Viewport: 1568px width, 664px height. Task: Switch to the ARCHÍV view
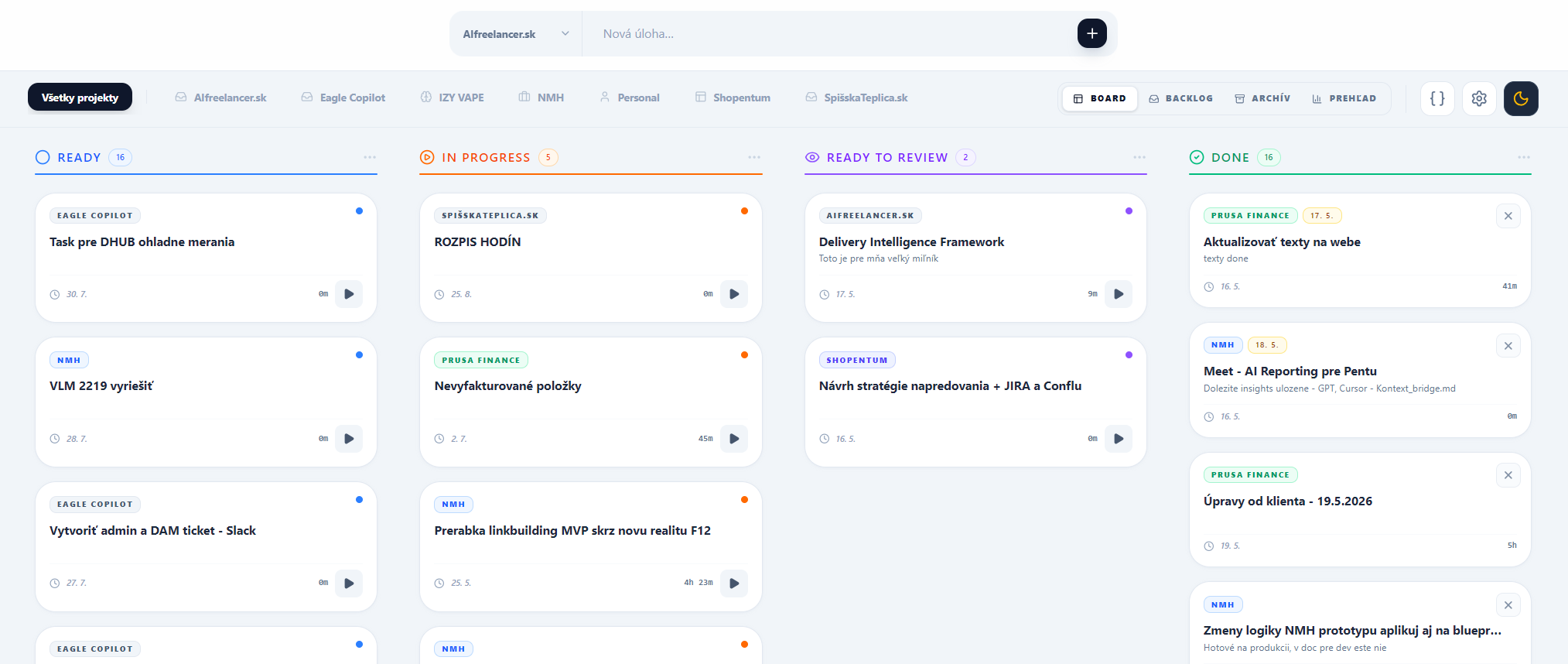click(1262, 98)
